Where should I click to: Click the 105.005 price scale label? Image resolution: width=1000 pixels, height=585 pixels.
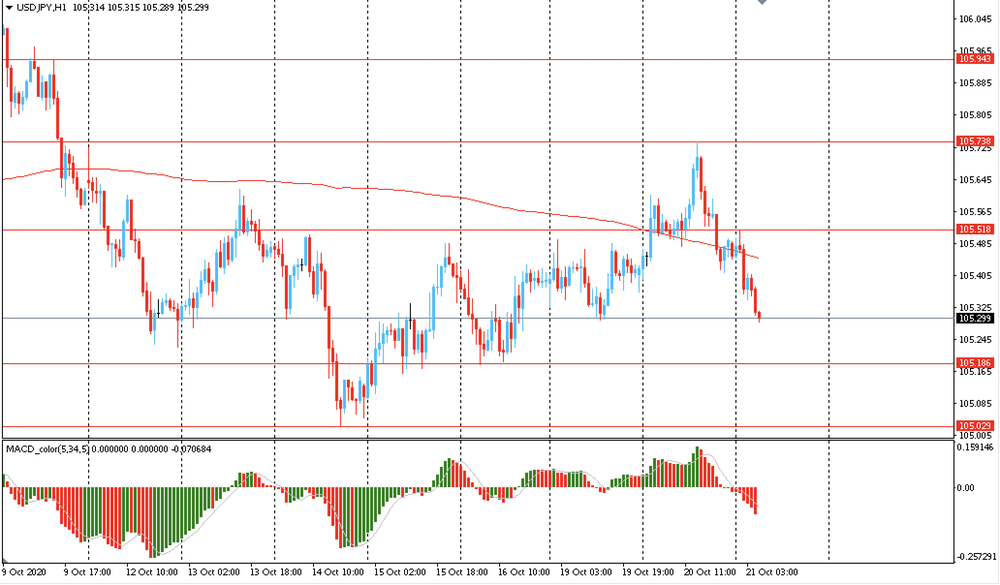tap(976, 435)
